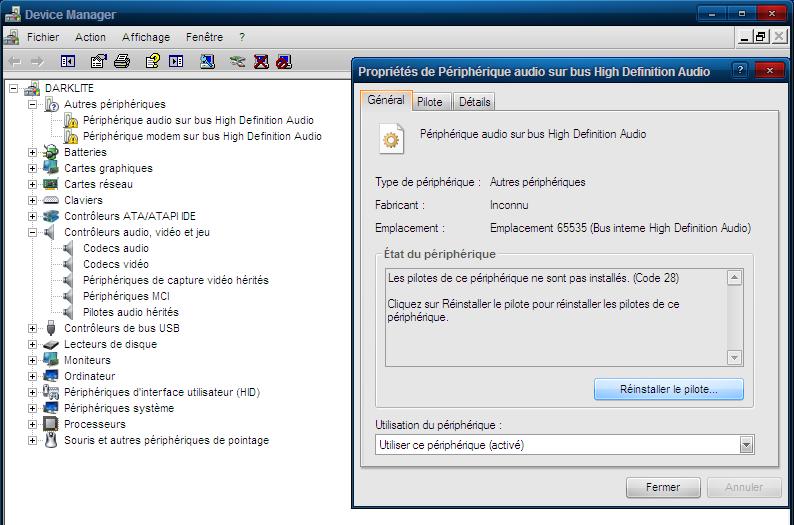Switch to the Pilote tab
Screen dimensions: 794x525
[430, 102]
